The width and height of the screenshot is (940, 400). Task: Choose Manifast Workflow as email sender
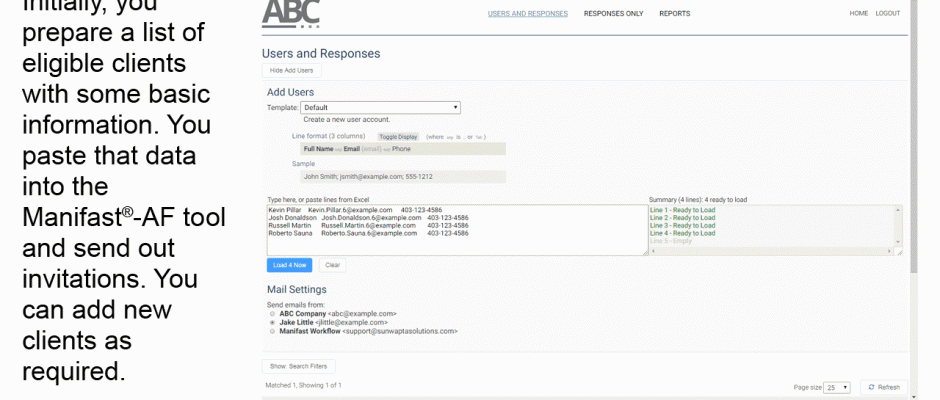click(272, 330)
